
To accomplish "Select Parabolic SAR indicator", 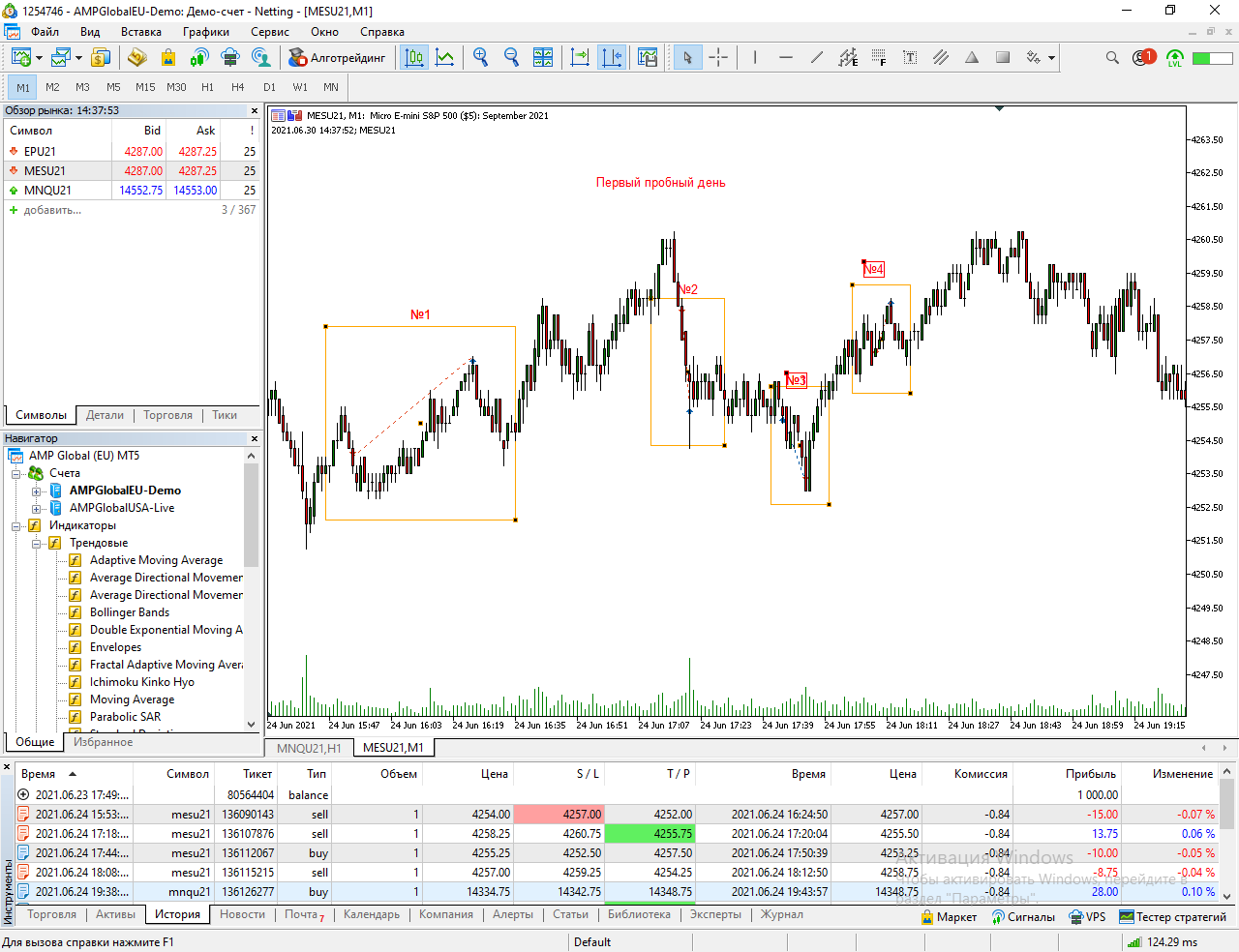I will pyautogui.click(x=126, y=717).
